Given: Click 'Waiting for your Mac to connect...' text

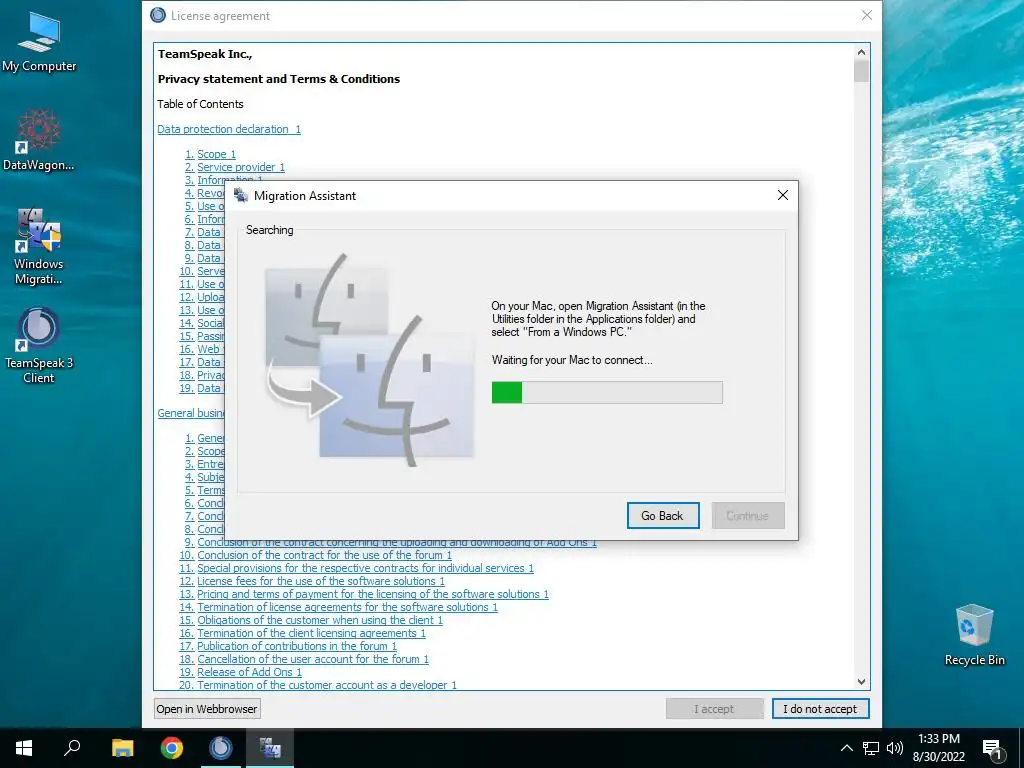Looking at the screenshot, I should [572, 360].
